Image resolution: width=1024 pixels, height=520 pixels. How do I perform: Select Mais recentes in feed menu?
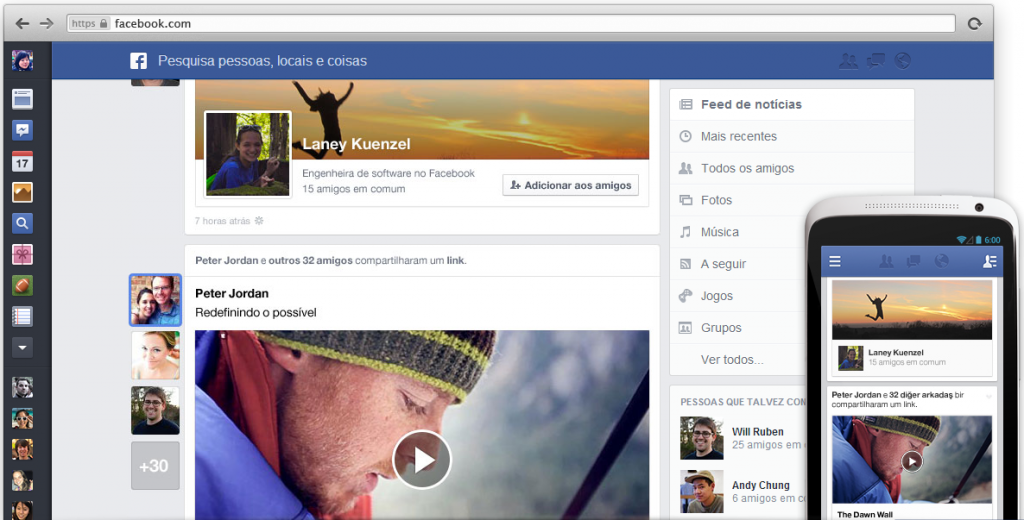738,136
